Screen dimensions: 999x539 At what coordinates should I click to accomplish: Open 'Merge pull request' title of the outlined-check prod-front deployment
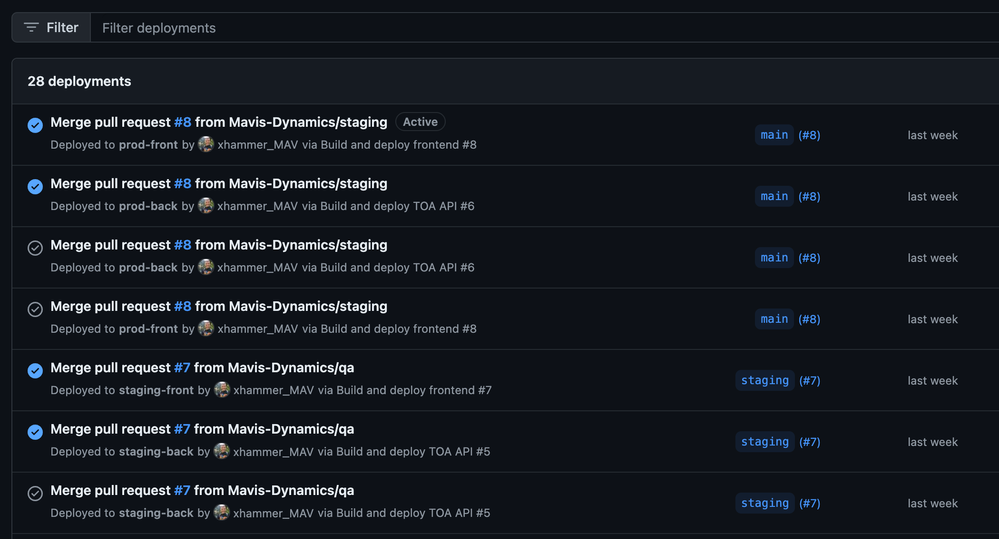tap(219, 306)
